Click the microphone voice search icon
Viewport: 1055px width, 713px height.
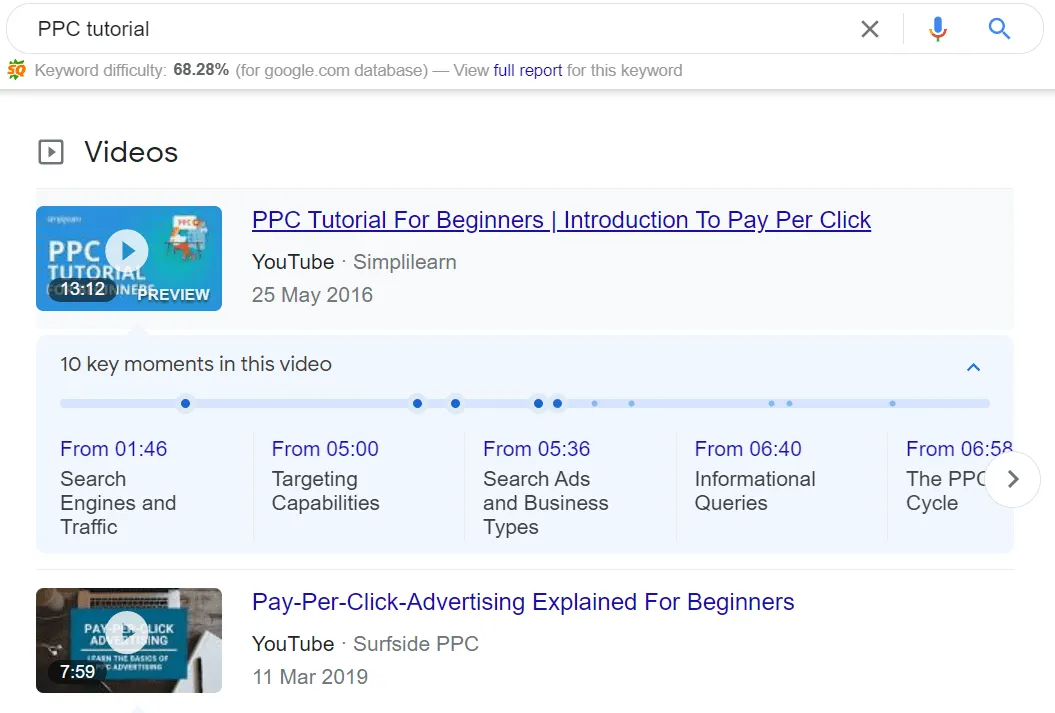point(937,29)
